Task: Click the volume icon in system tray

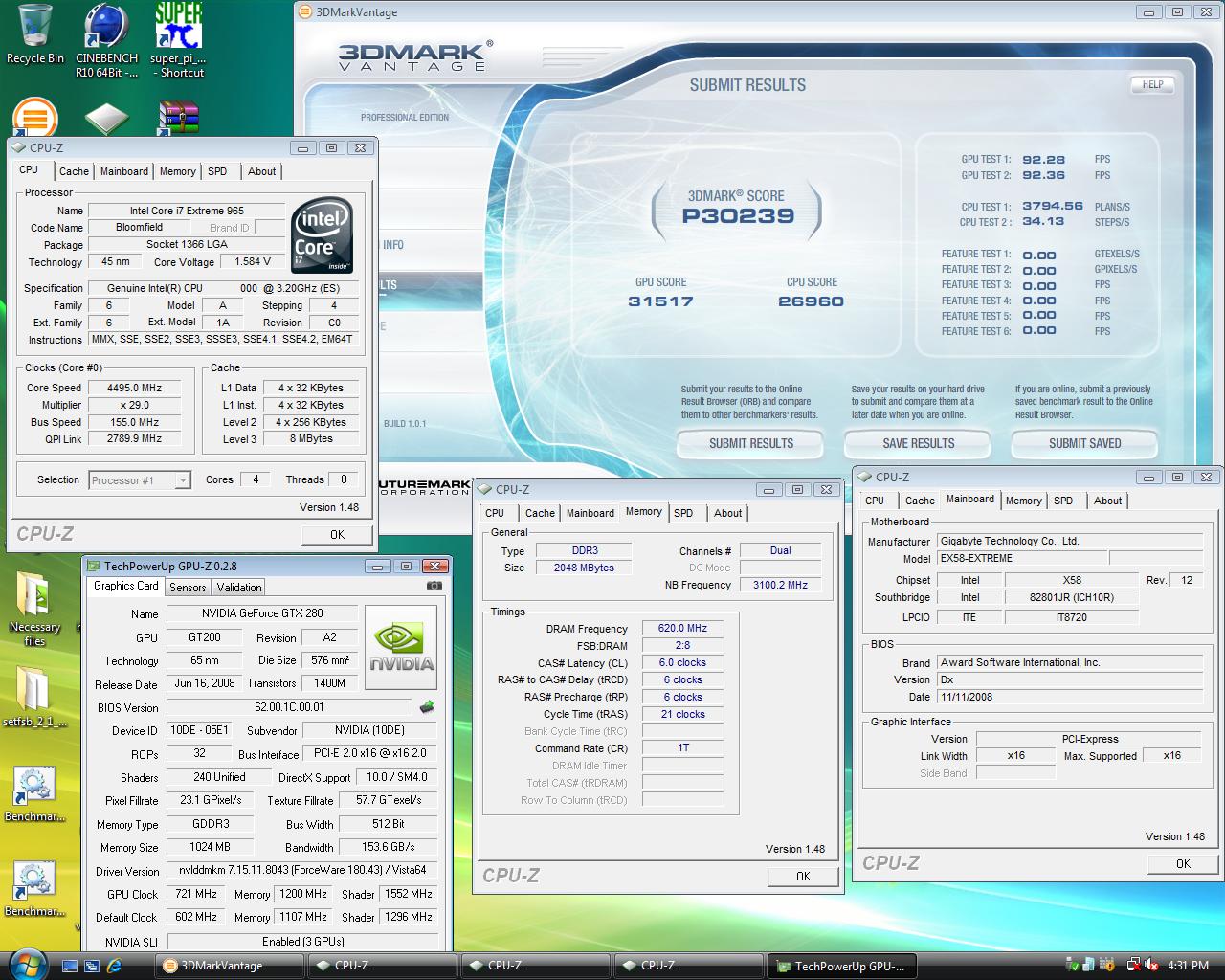Action: [1152, 966]
